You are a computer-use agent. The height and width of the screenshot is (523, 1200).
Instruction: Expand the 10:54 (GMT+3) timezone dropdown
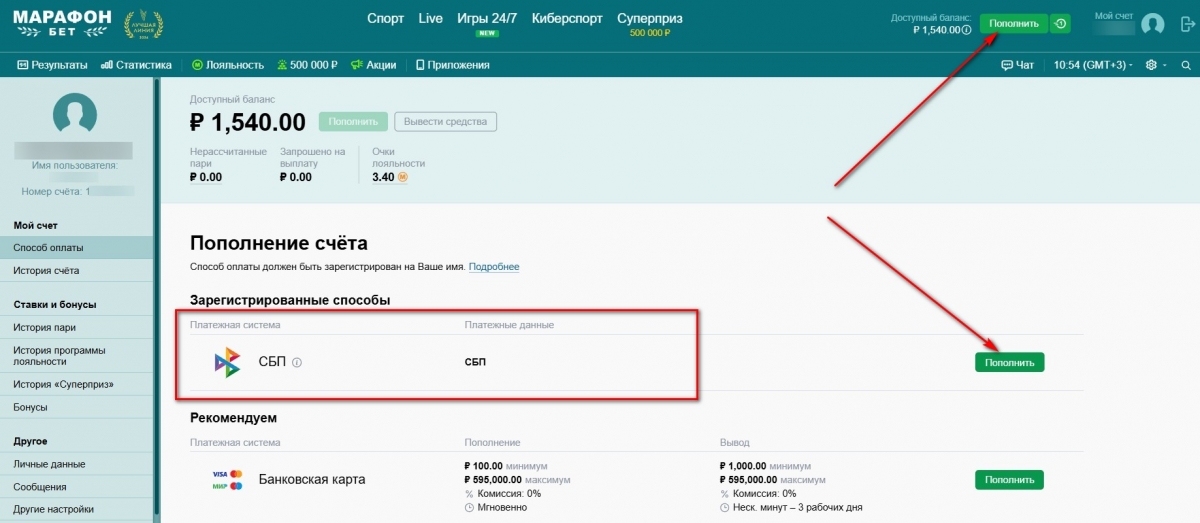1093,65
